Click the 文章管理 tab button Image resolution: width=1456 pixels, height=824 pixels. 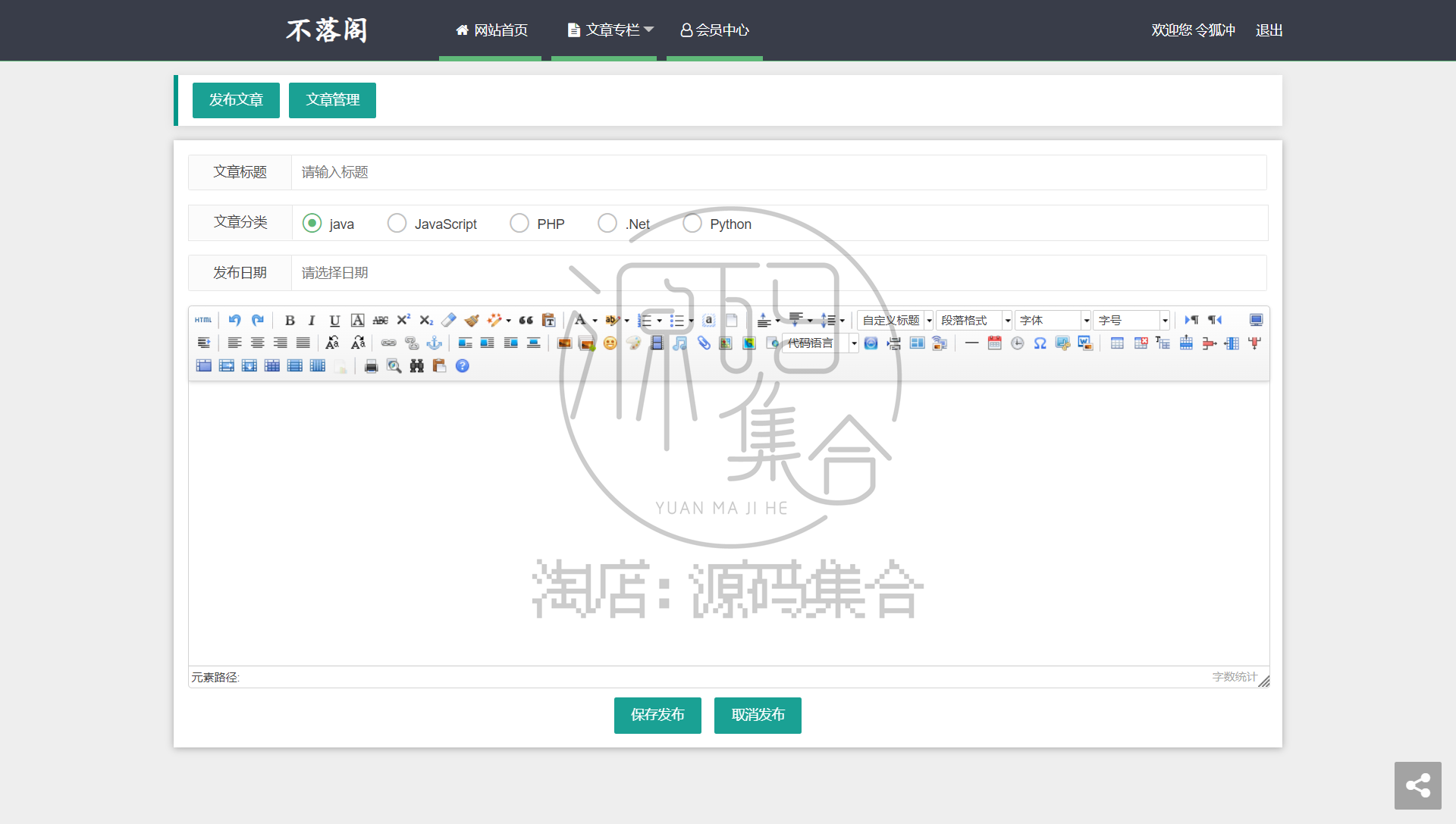click(x=332, y=100)
